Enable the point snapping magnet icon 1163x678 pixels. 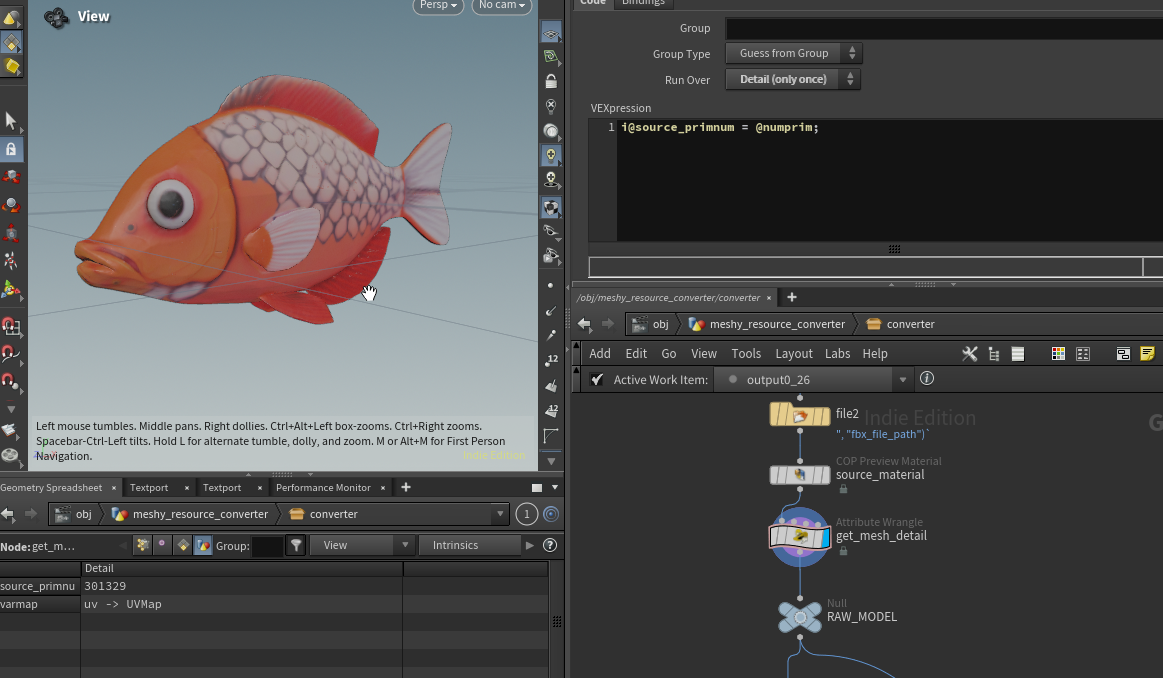coord(10,382)
